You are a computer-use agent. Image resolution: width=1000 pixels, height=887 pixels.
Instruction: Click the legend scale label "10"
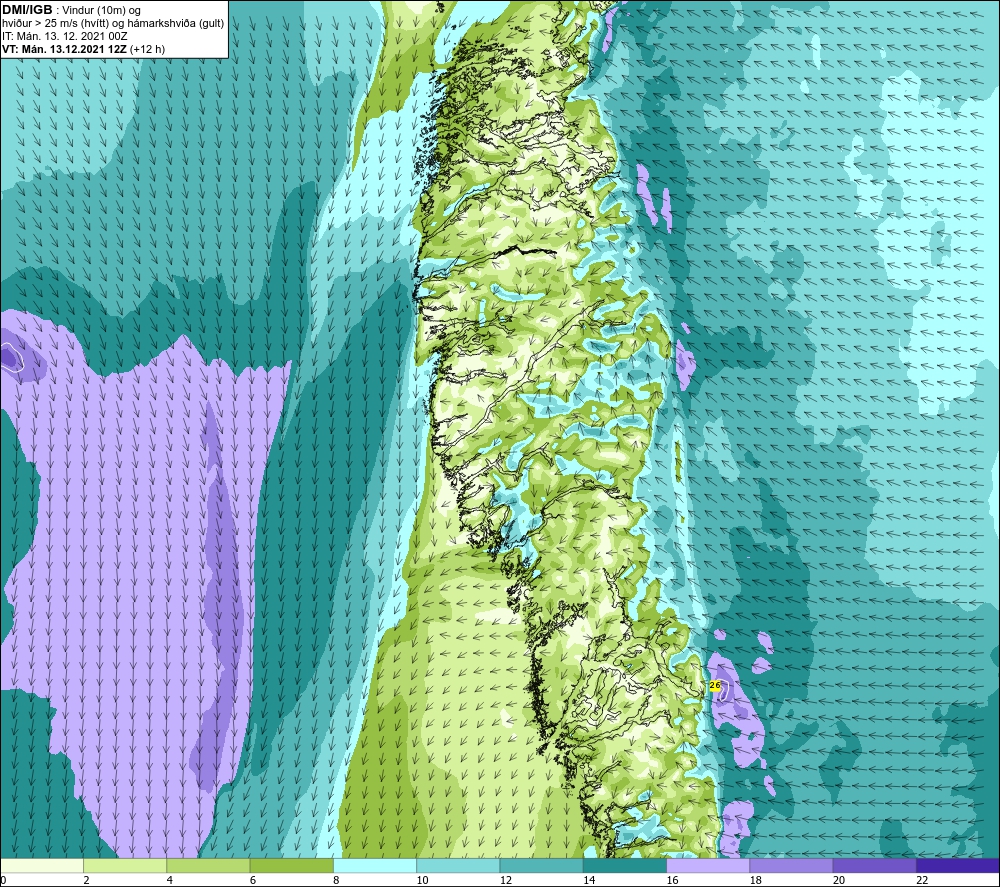click(422, 880)
